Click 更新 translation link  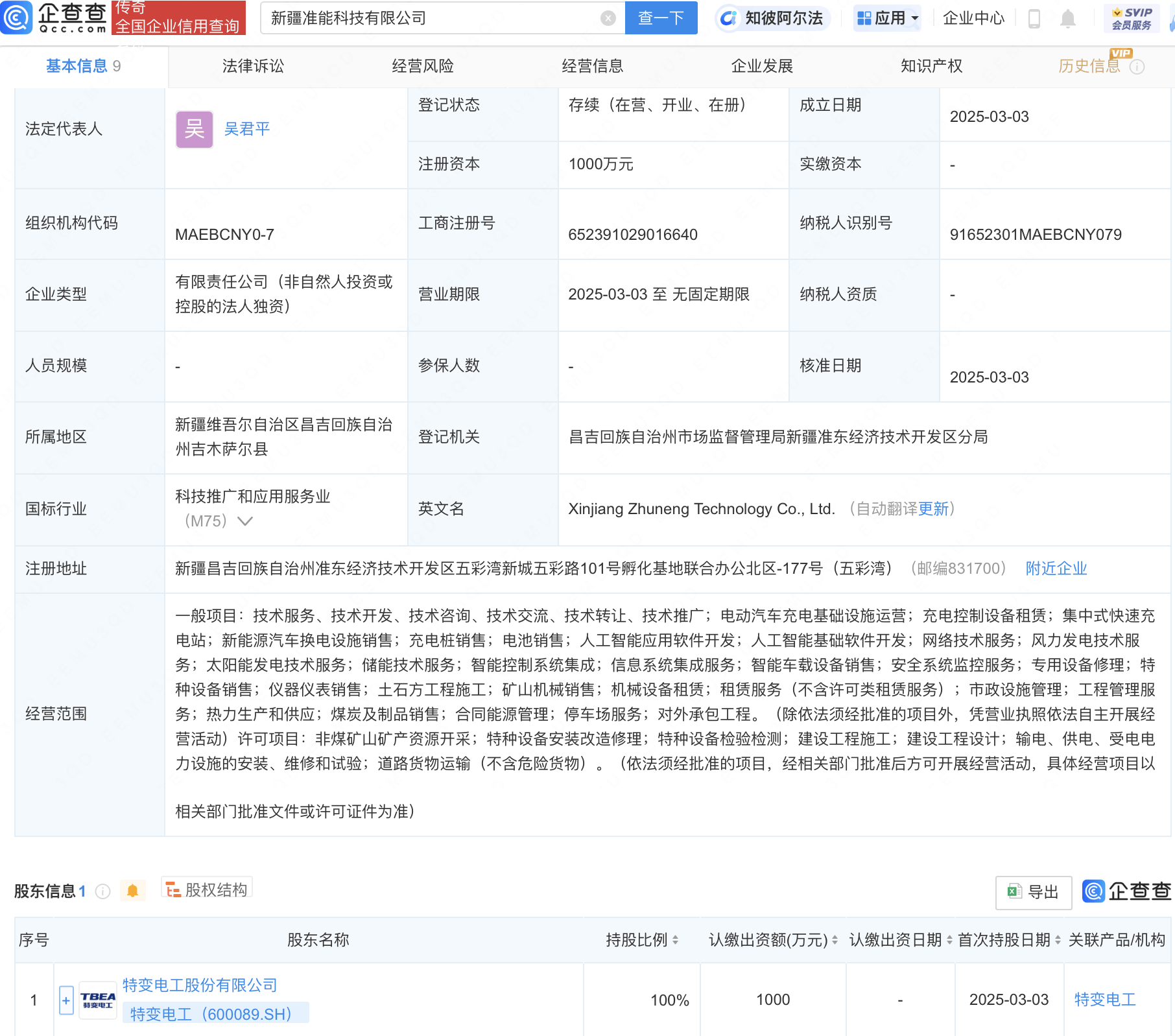tap(933, 509)
